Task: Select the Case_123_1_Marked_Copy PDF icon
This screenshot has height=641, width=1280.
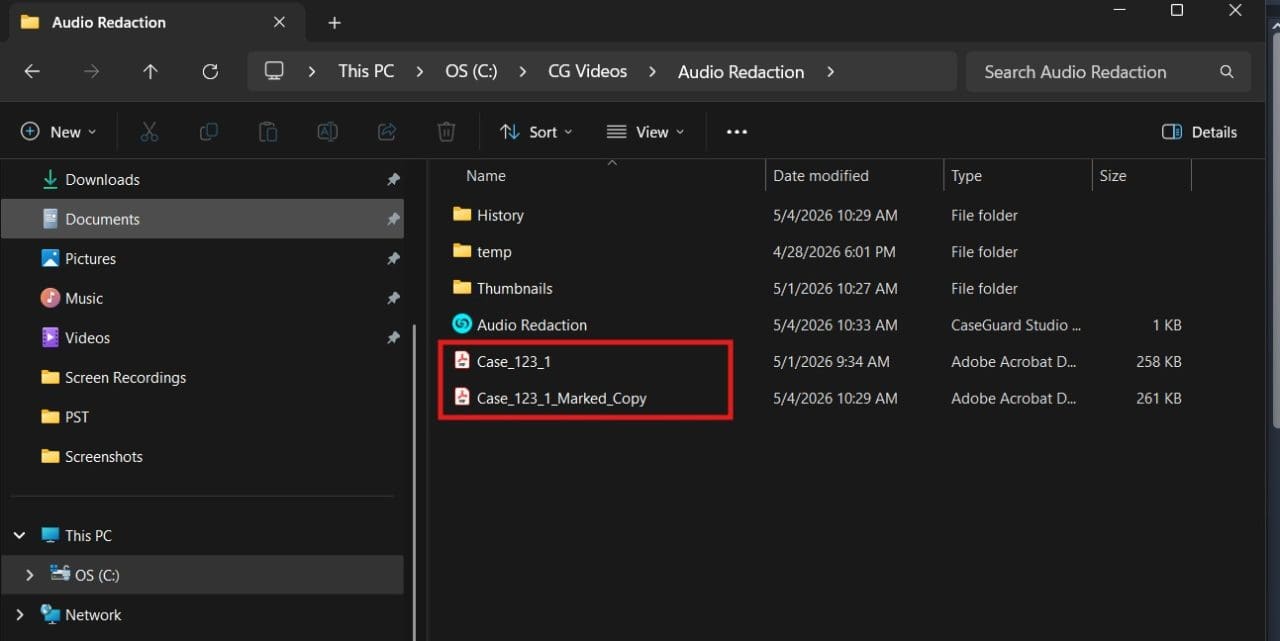Action: [462, 397]
